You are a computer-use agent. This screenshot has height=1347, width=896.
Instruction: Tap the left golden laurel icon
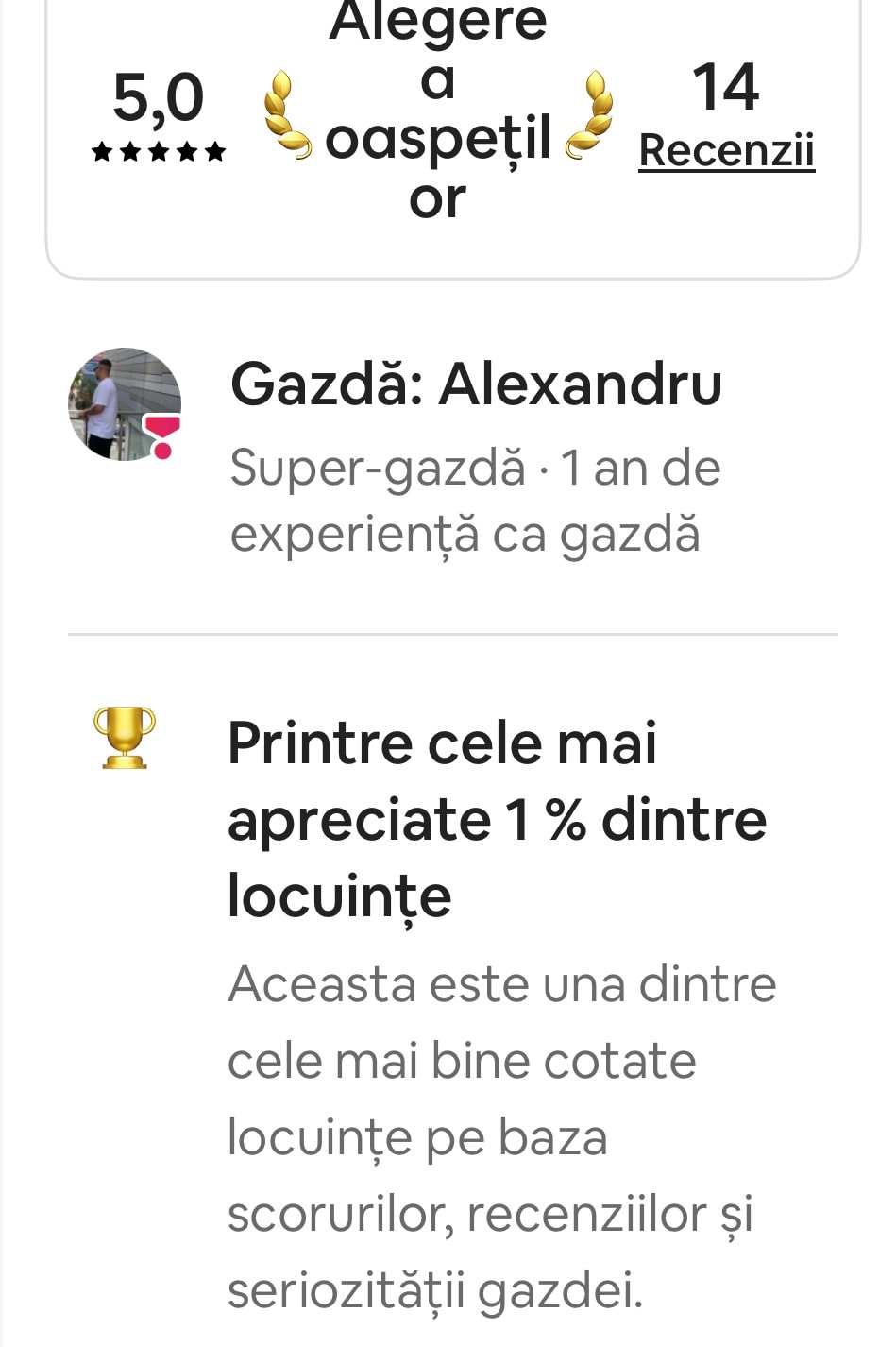(285, 114)
